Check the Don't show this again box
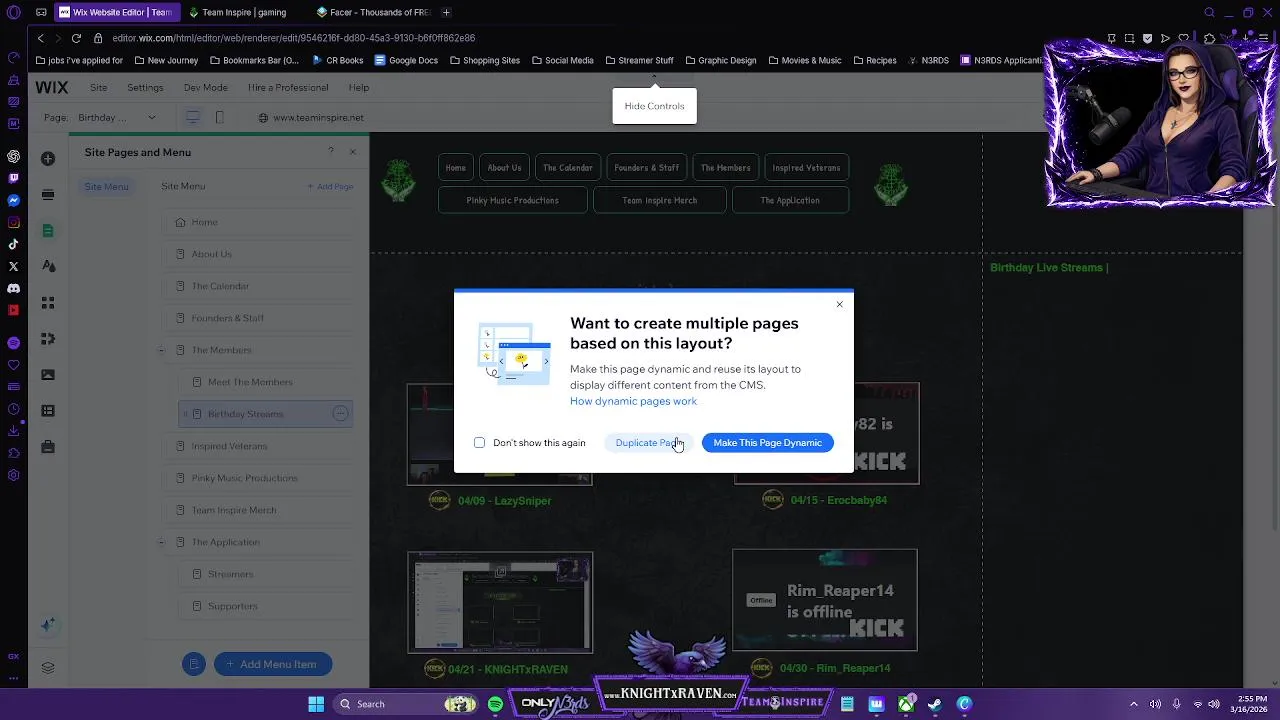 (x=479, y=443)
